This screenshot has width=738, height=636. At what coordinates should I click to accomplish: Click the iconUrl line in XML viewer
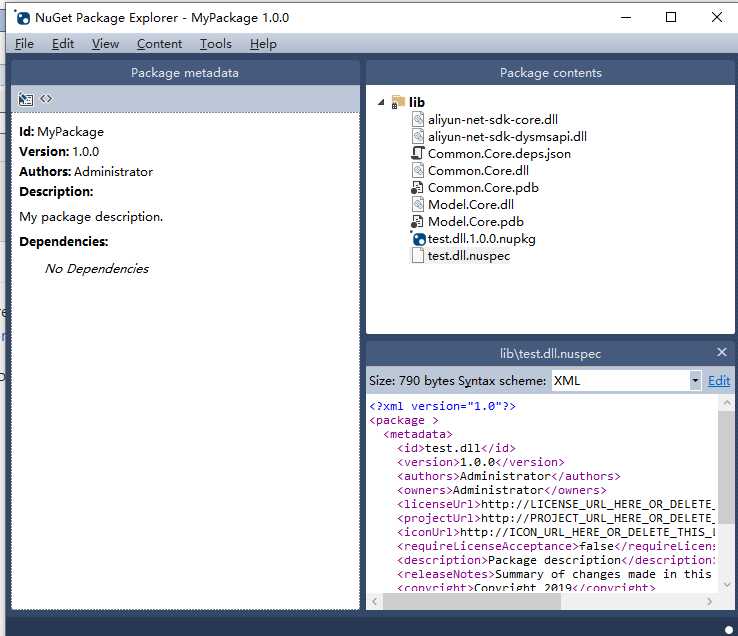click(x=556, y=532)
